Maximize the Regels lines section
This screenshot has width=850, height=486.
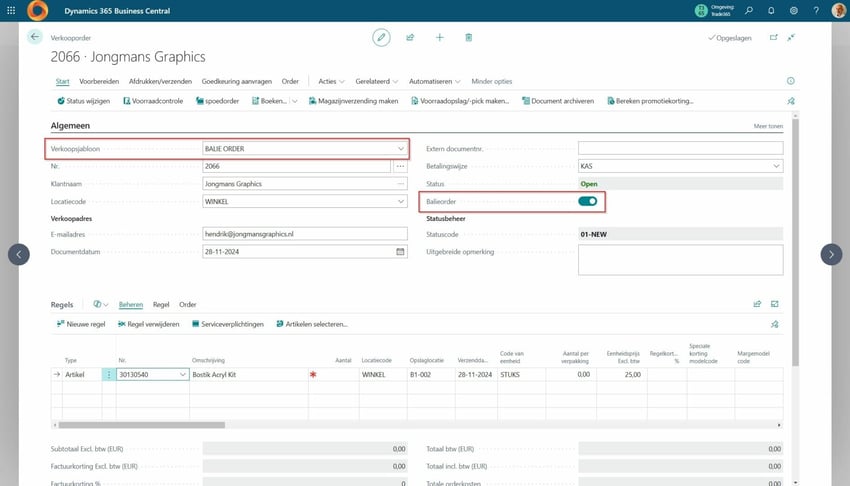775,304
